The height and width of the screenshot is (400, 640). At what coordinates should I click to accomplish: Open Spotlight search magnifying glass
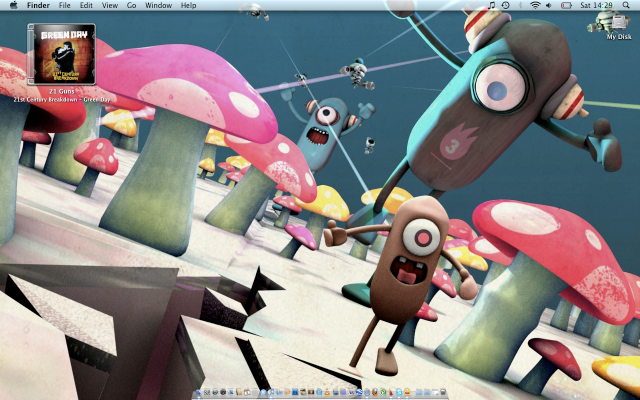point(627,5)
